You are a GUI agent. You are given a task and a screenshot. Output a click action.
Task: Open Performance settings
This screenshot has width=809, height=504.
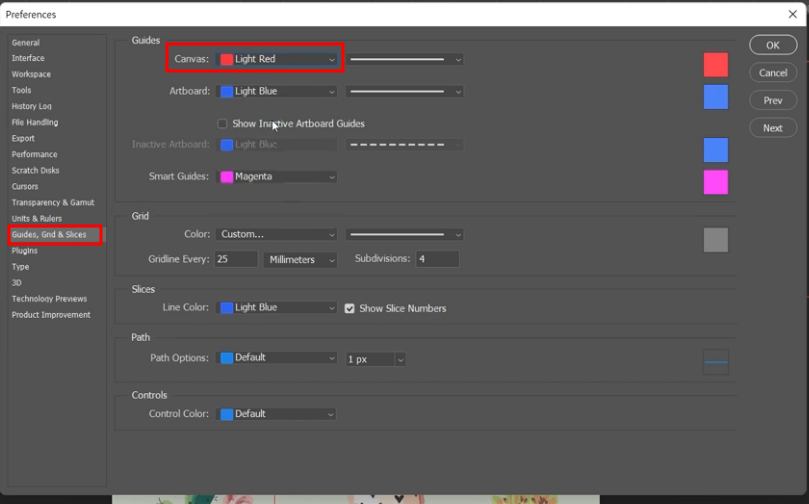pyautogui.click(x=35, y=154)
